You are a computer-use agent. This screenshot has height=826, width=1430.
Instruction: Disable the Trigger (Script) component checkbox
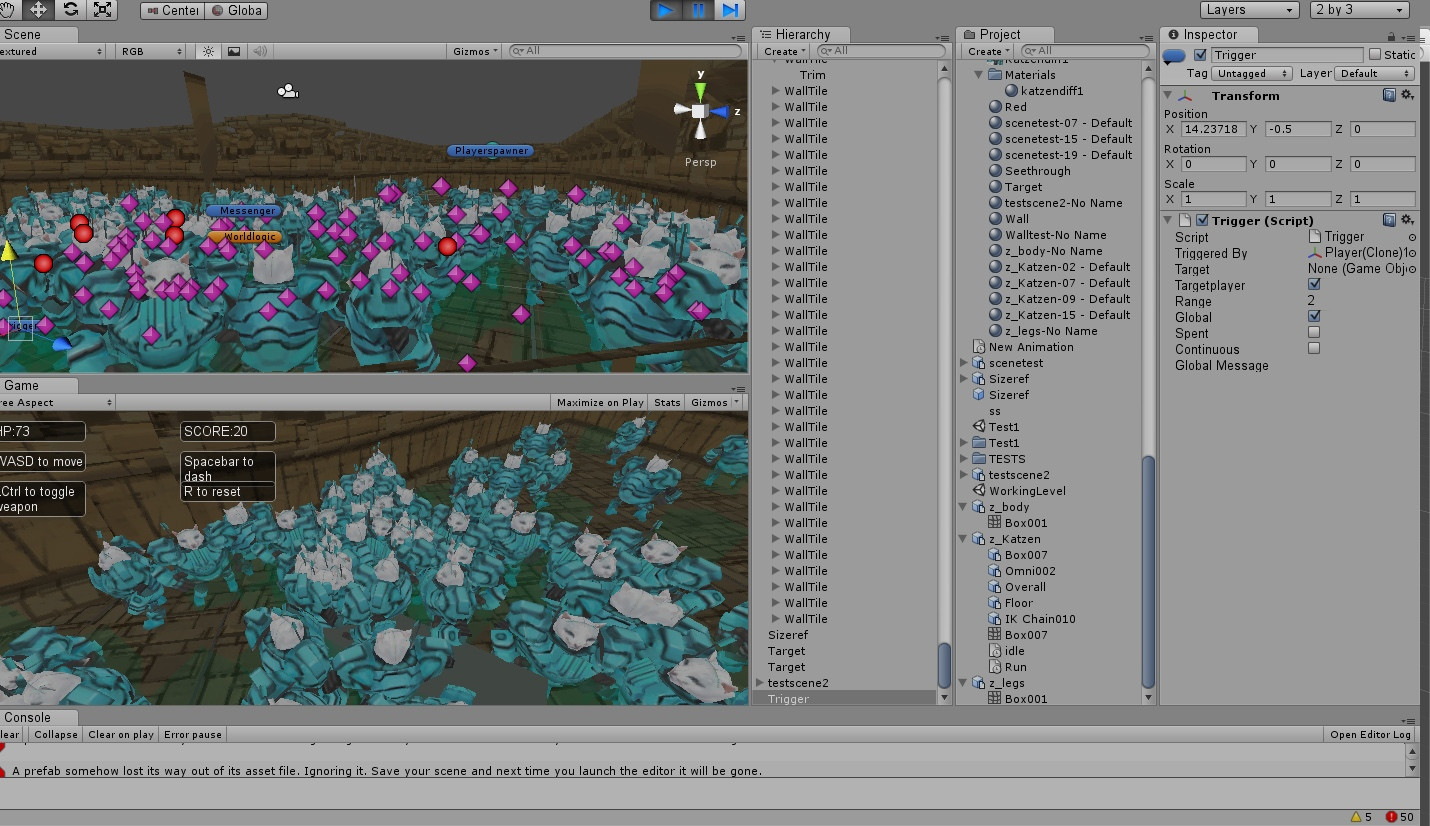point(1203,220)
